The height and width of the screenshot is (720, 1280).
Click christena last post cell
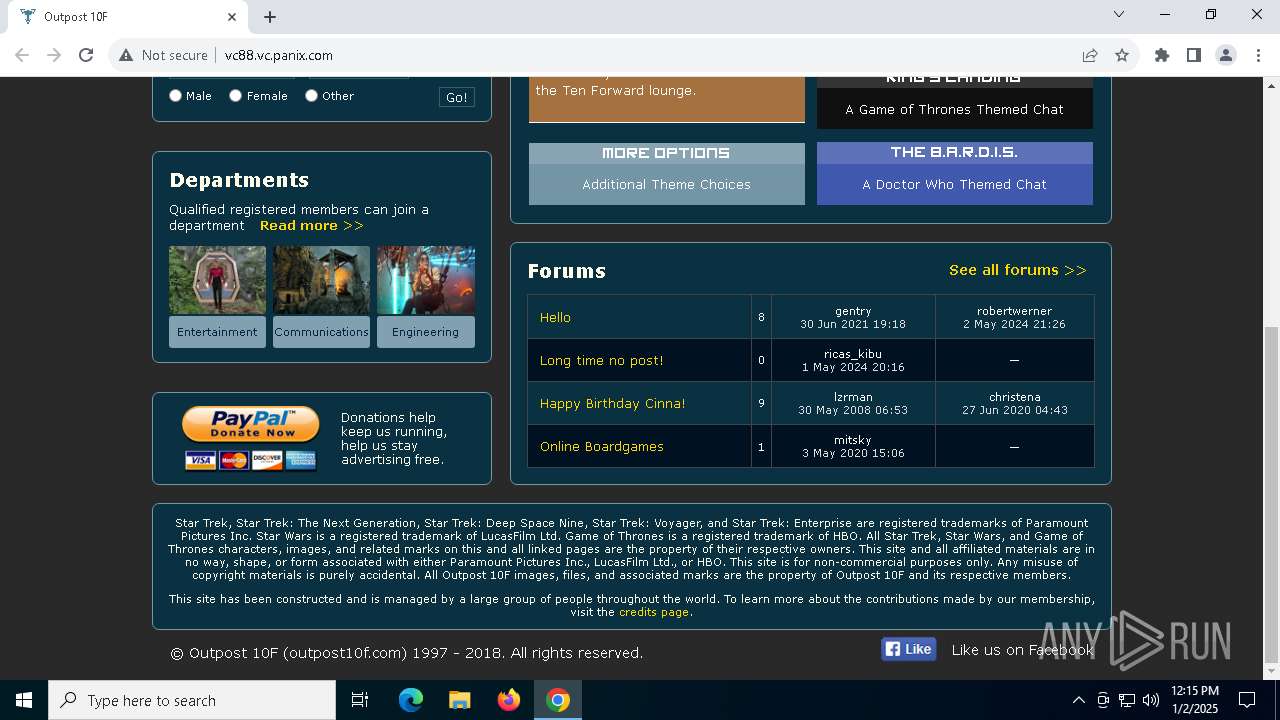point(1014,403)
